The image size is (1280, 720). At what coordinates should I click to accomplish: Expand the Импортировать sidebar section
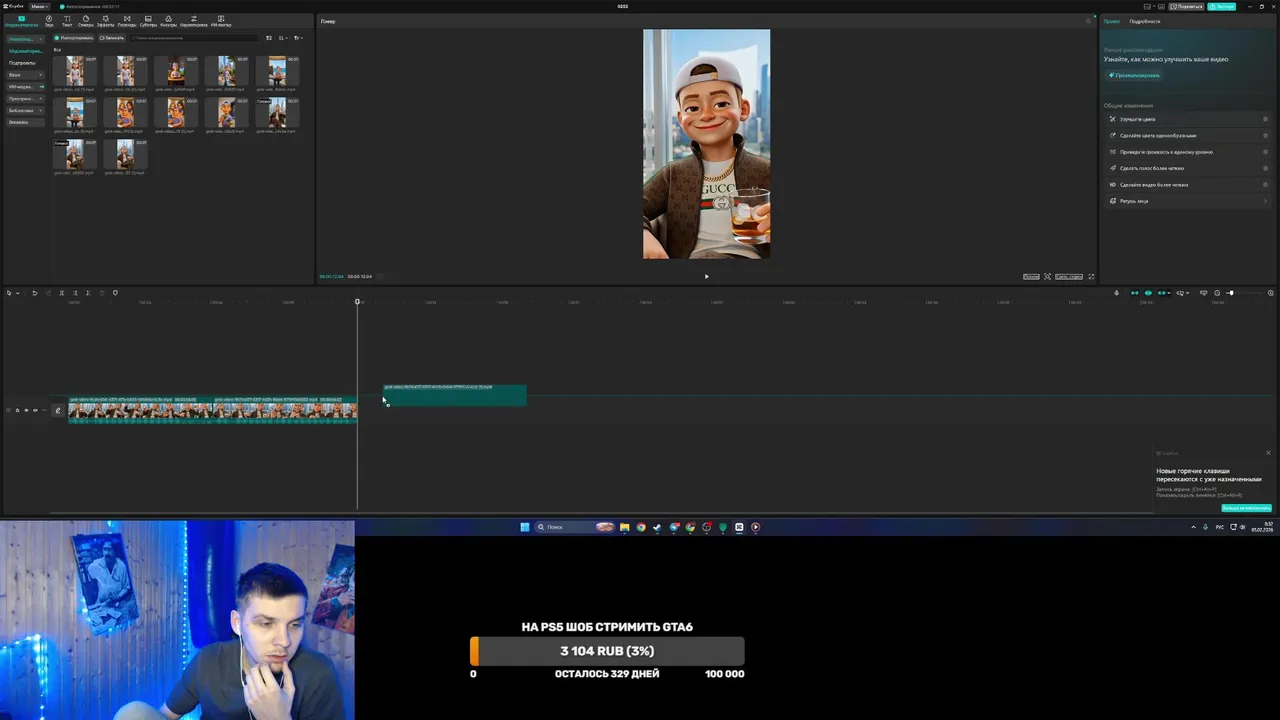tap(25, 39)
